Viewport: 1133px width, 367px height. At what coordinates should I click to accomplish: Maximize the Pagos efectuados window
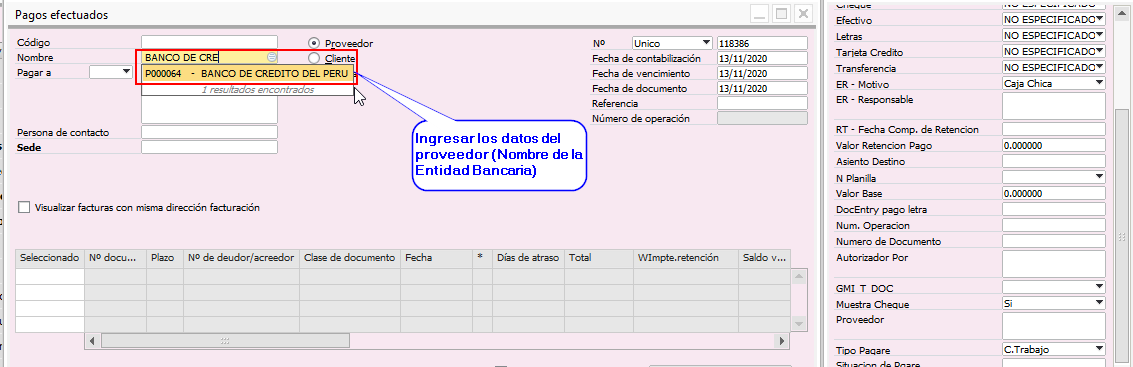coord(781,14)
